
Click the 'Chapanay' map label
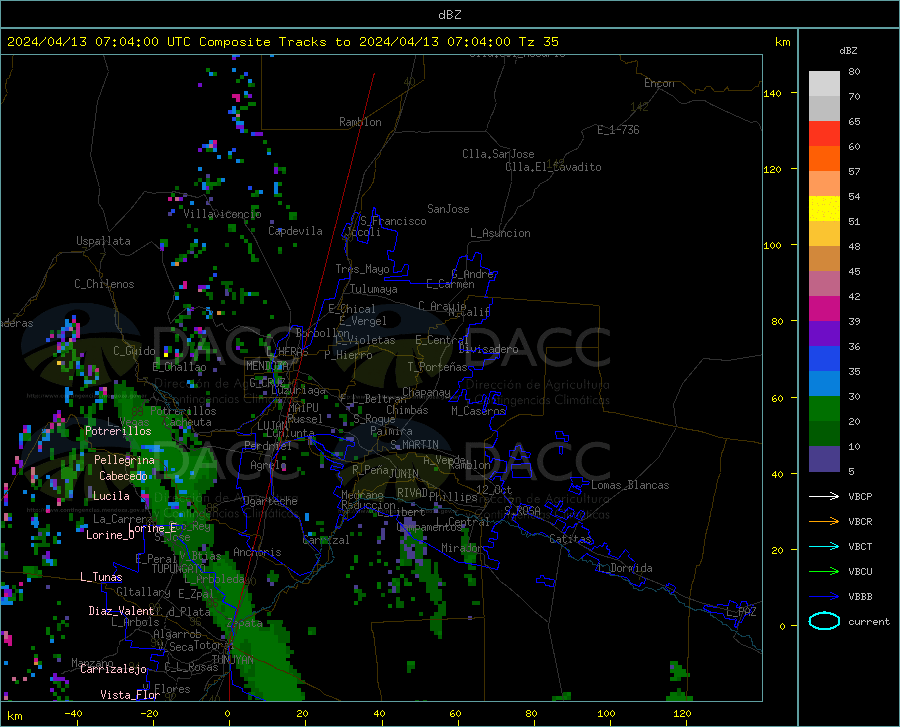[x=426, y=392]
